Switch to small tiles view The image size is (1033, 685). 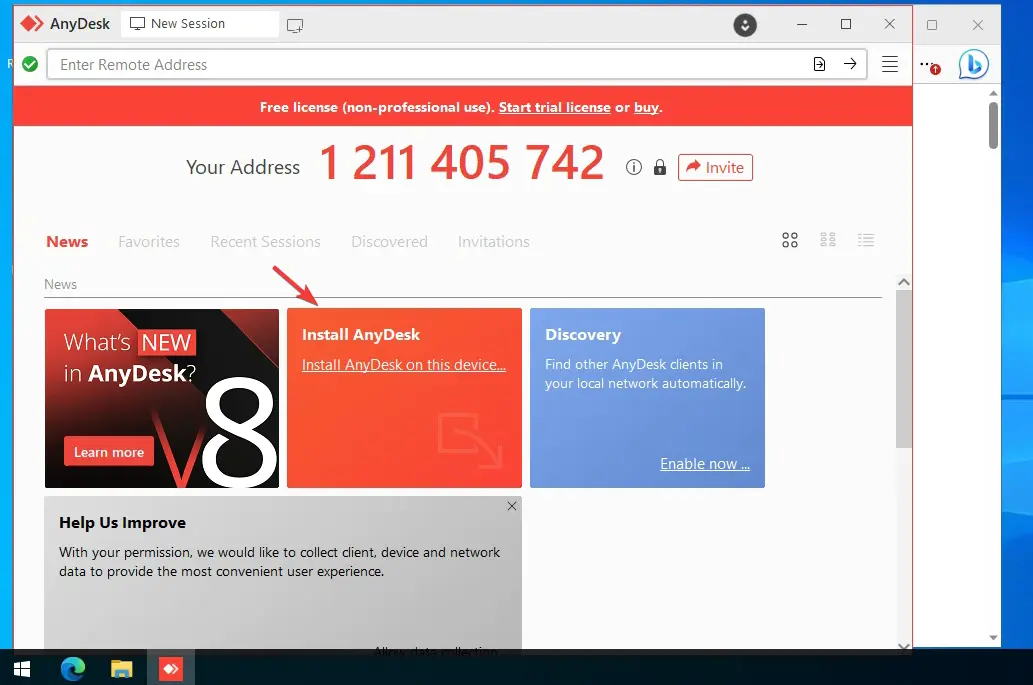coord(828,240)
